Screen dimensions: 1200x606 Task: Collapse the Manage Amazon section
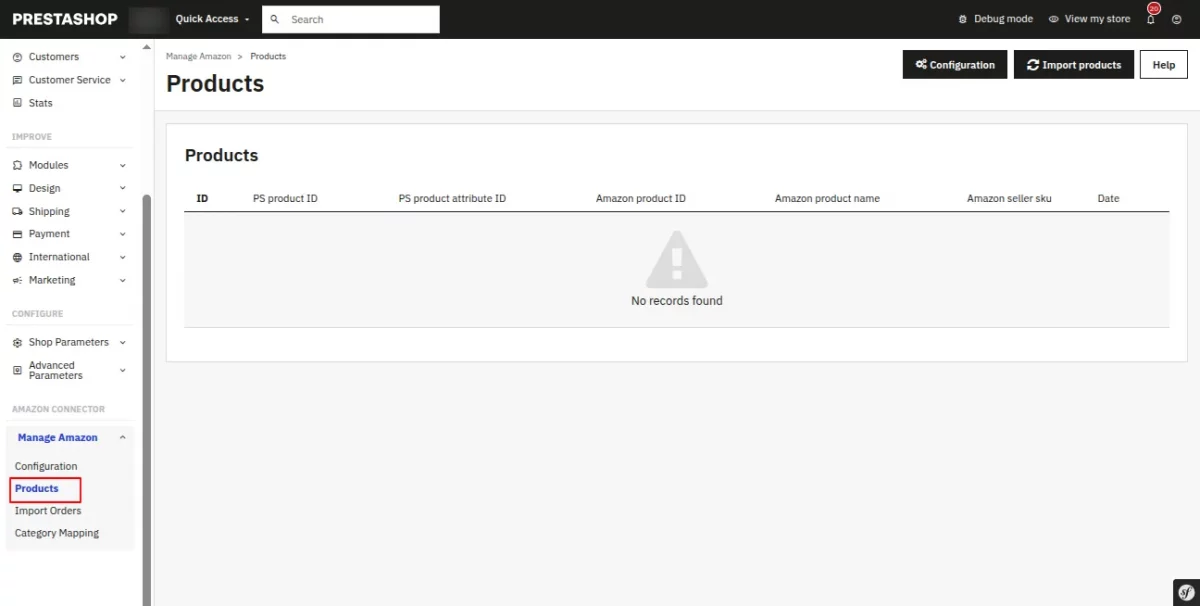pos(122,437)
